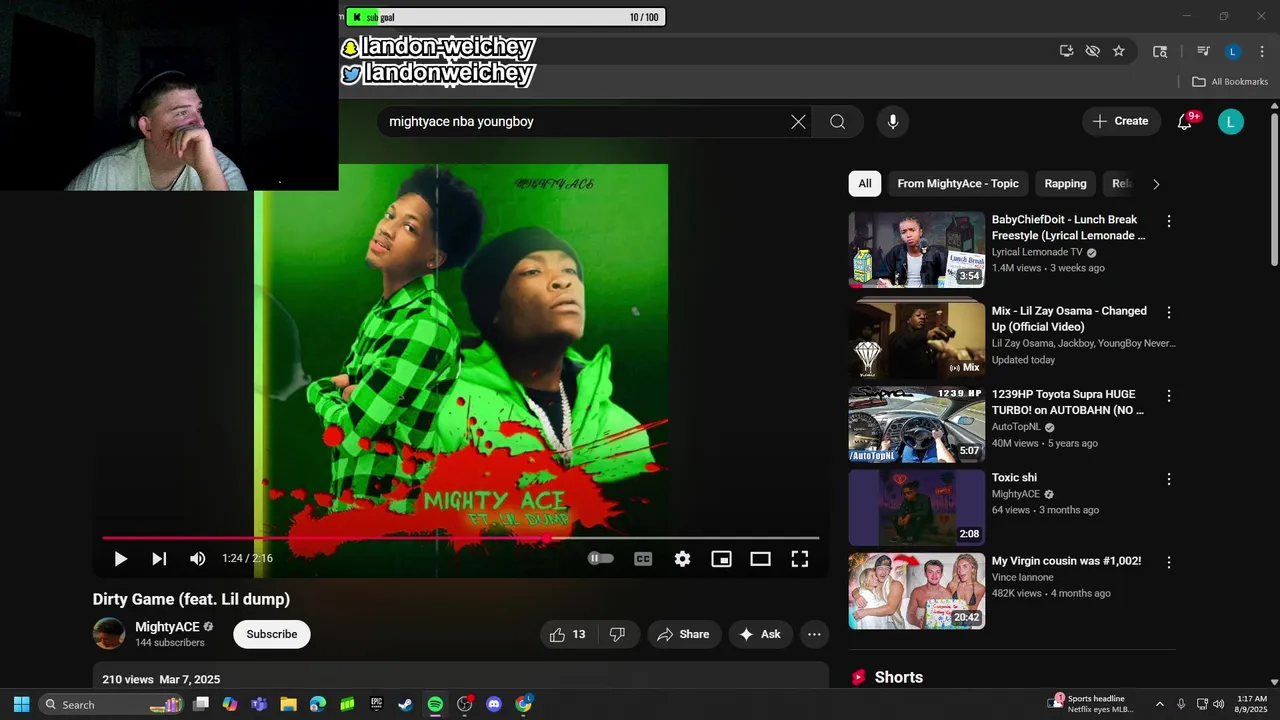
Task: Toggle the autoplay switch
Action: (600, 559)
